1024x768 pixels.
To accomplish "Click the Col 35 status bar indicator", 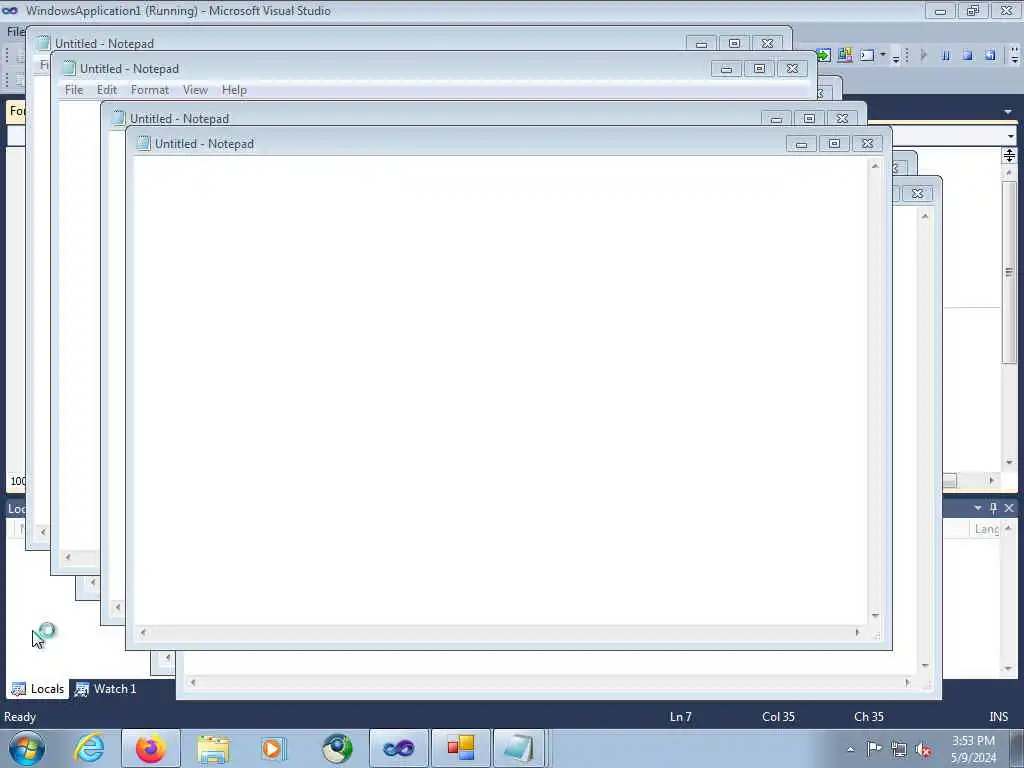I will pyautogui.click(x=778, y=716).
